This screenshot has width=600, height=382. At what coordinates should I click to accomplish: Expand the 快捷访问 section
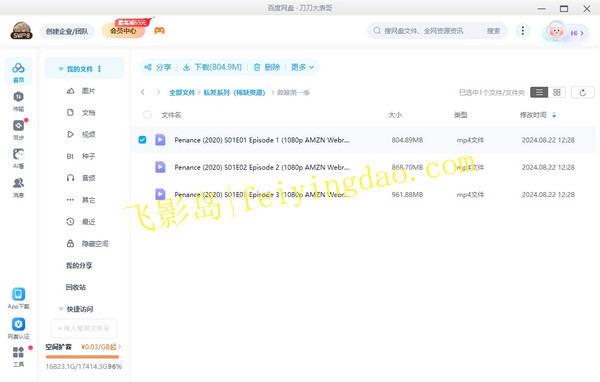61,309
